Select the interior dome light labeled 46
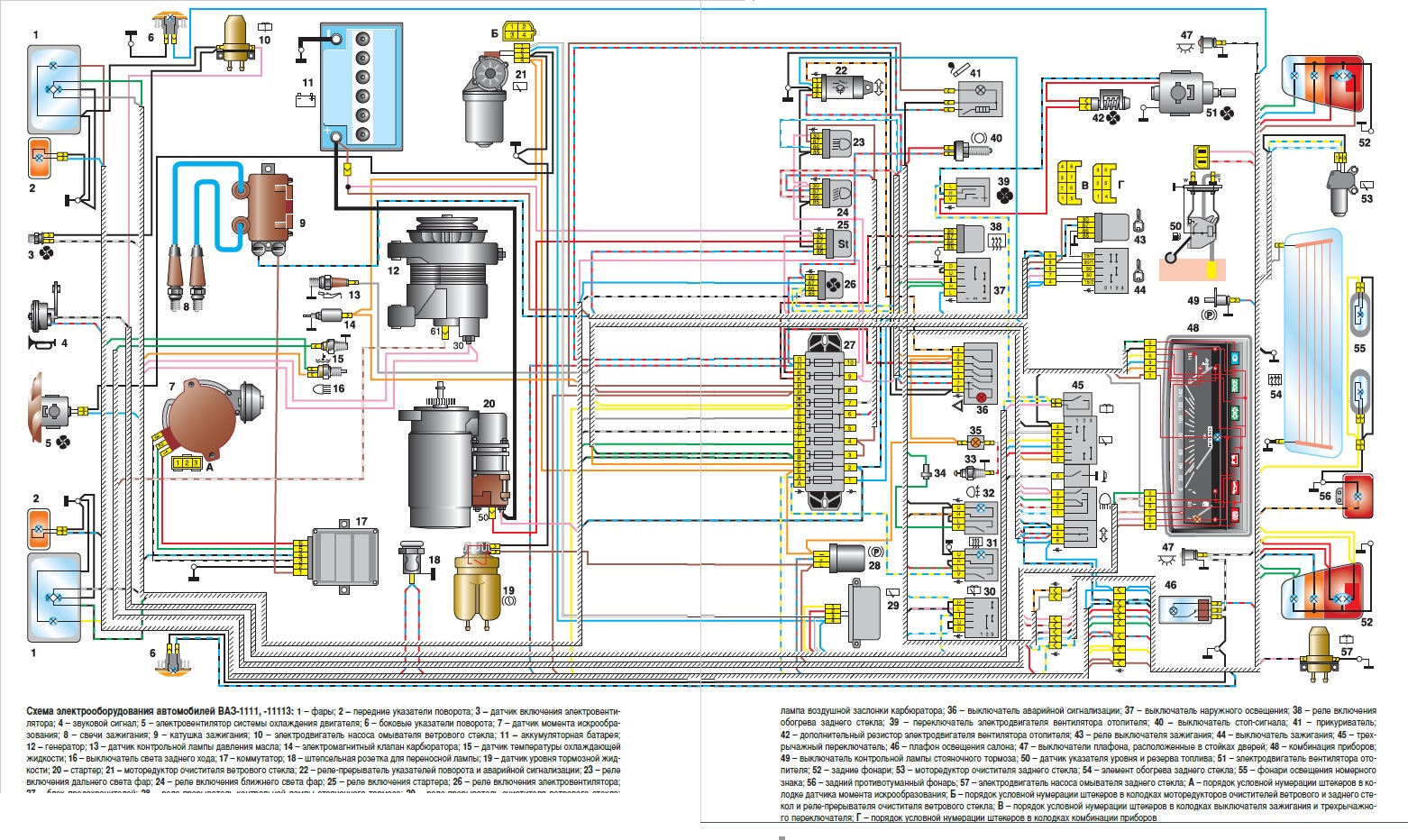 pyautogui.click(x=1189, y=608)
